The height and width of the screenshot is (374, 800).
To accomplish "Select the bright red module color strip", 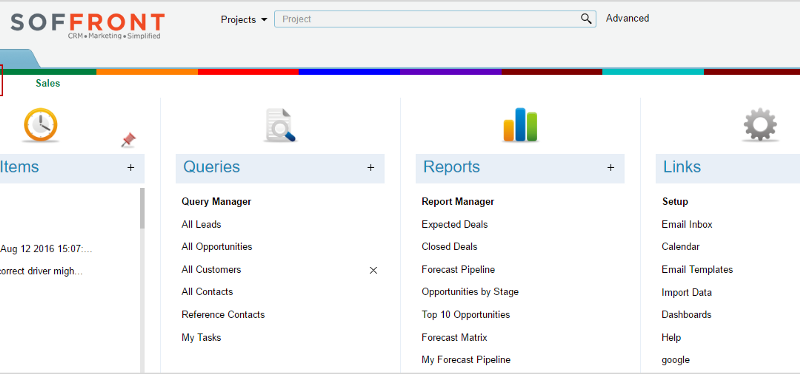I will [x=248, y=72].
